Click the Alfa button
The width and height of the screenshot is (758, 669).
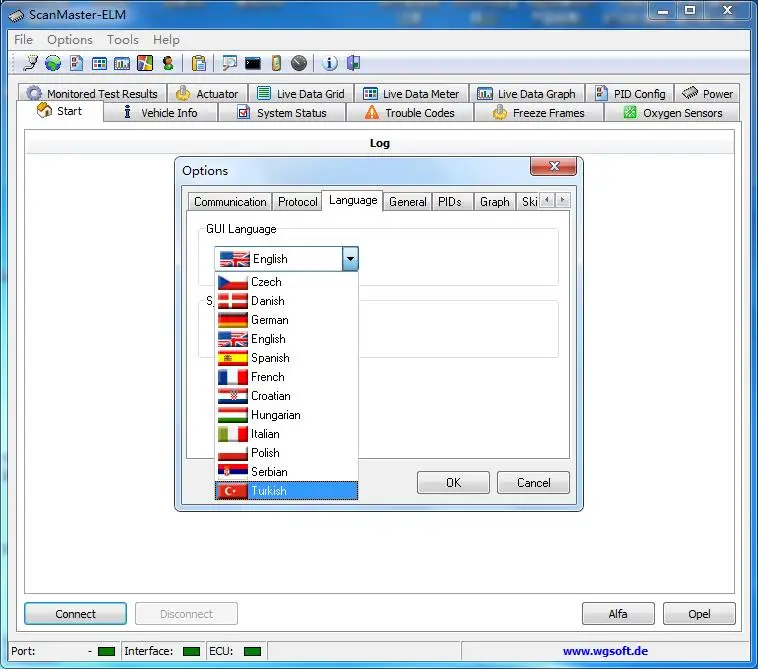(618, 613)
